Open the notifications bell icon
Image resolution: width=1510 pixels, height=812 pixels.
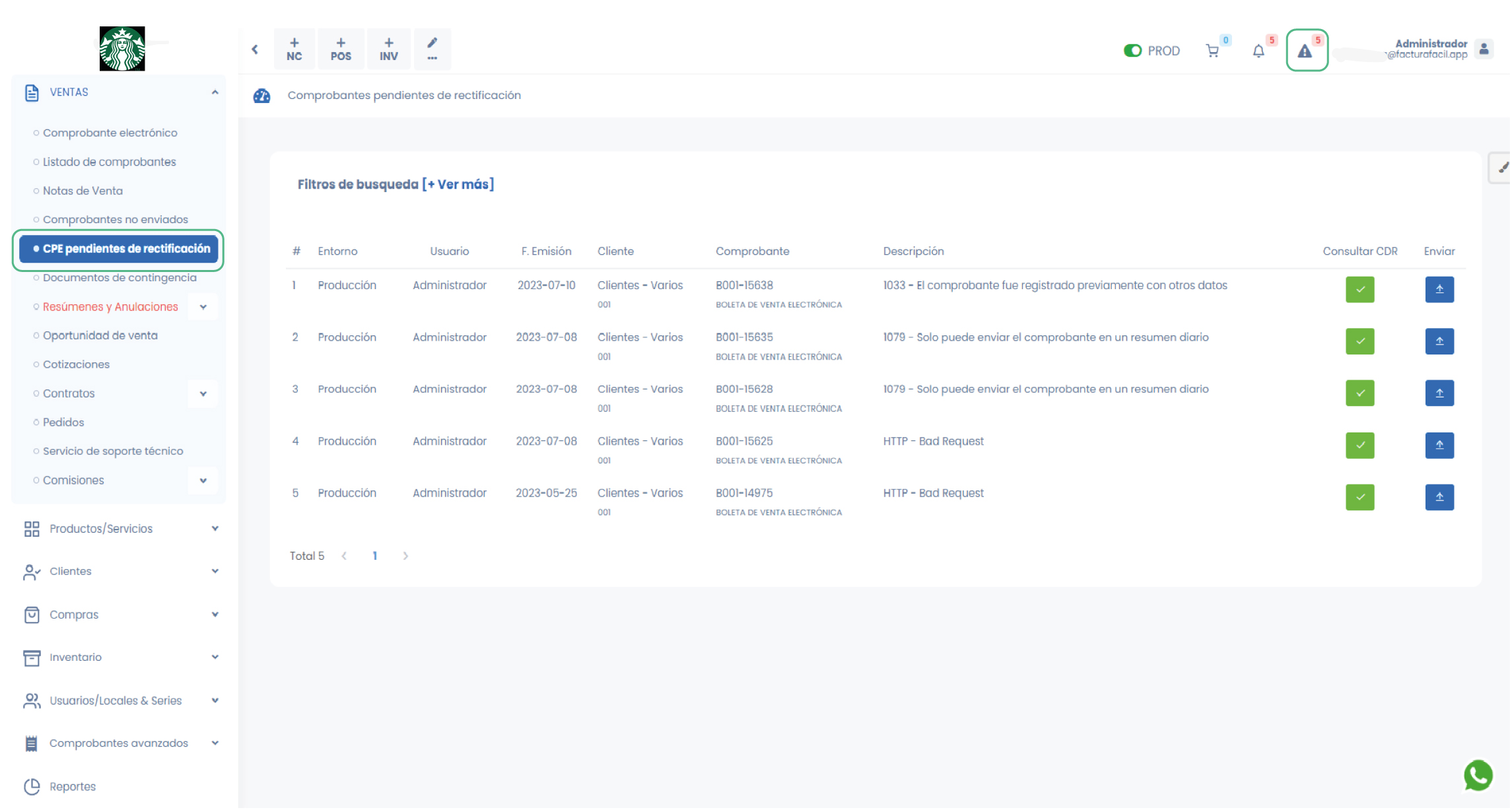(1258, 51)
